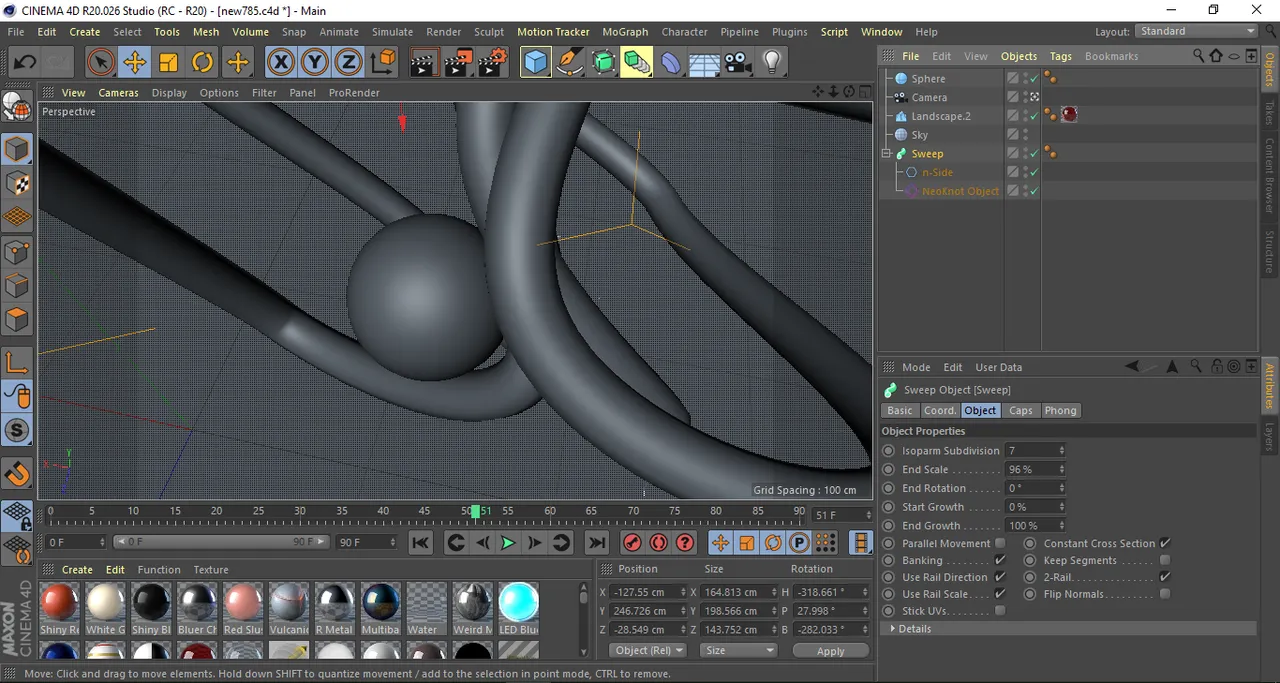This screenshot has height=683, width=1280.
Task: Click the Make Editable icon
Action: 17,106
